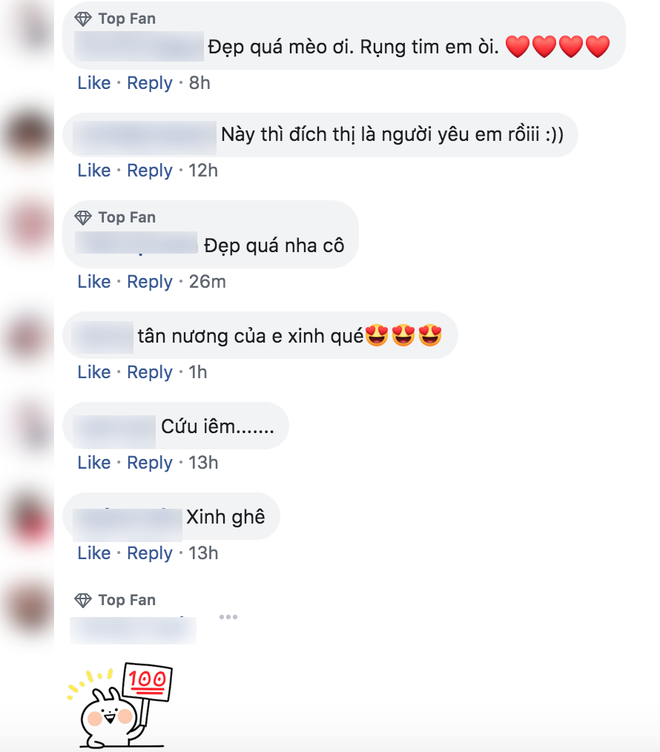
Task: Click the Top Fan diamond badge on first comment
Action: click(x=83, y=19)
